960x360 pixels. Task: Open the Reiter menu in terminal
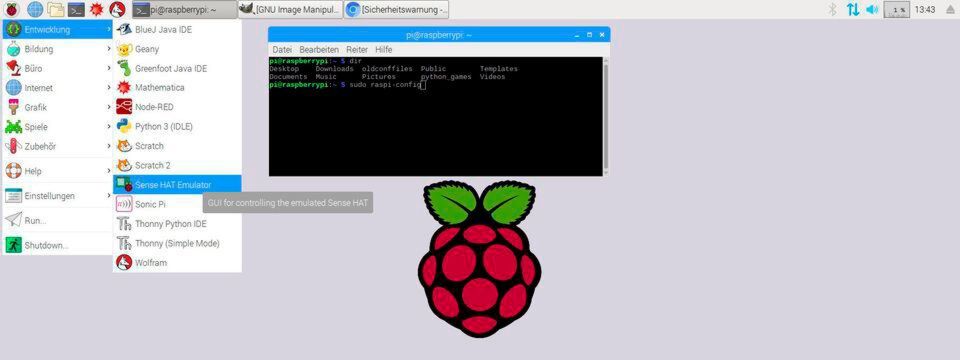[357, 50]
